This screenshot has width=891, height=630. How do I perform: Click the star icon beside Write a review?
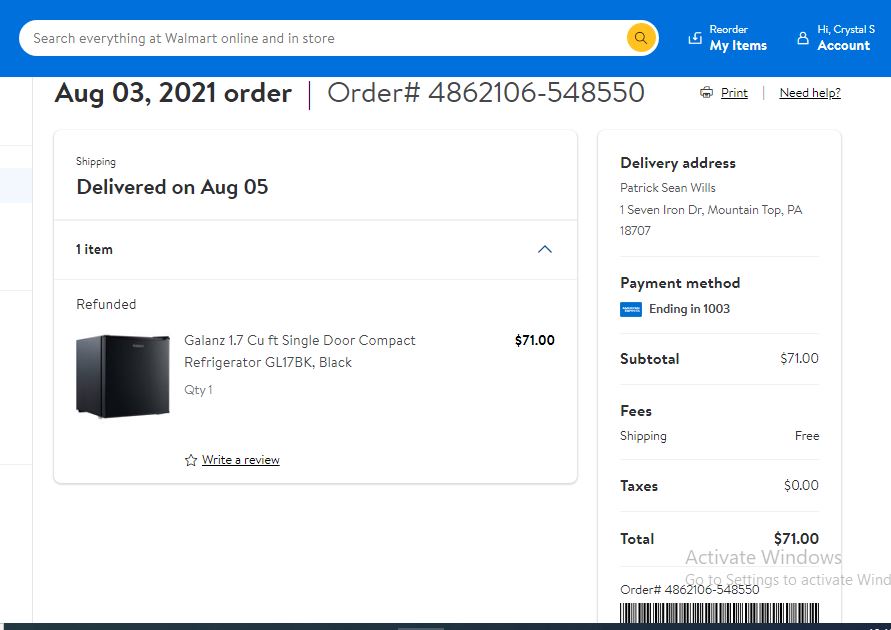[191, 460]
